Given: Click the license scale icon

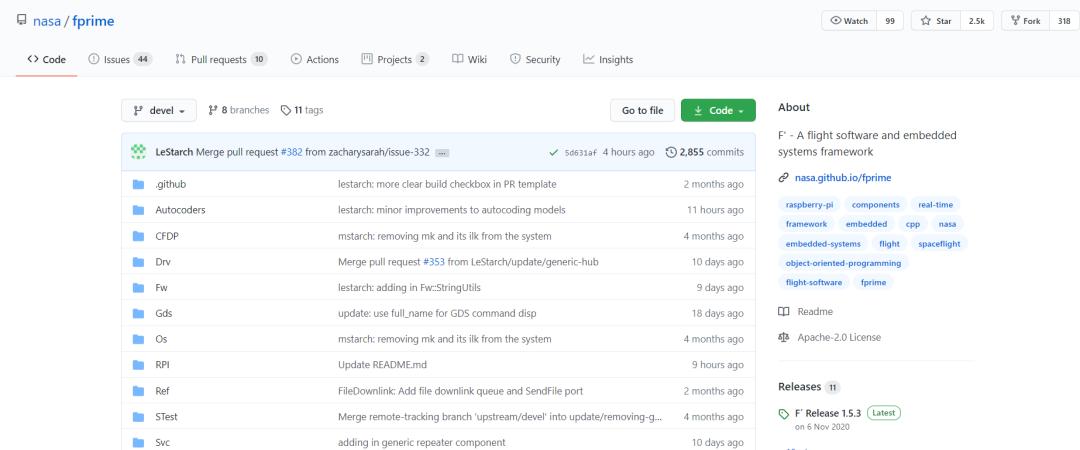Looking at the screenshot, I should click(783, 337).
